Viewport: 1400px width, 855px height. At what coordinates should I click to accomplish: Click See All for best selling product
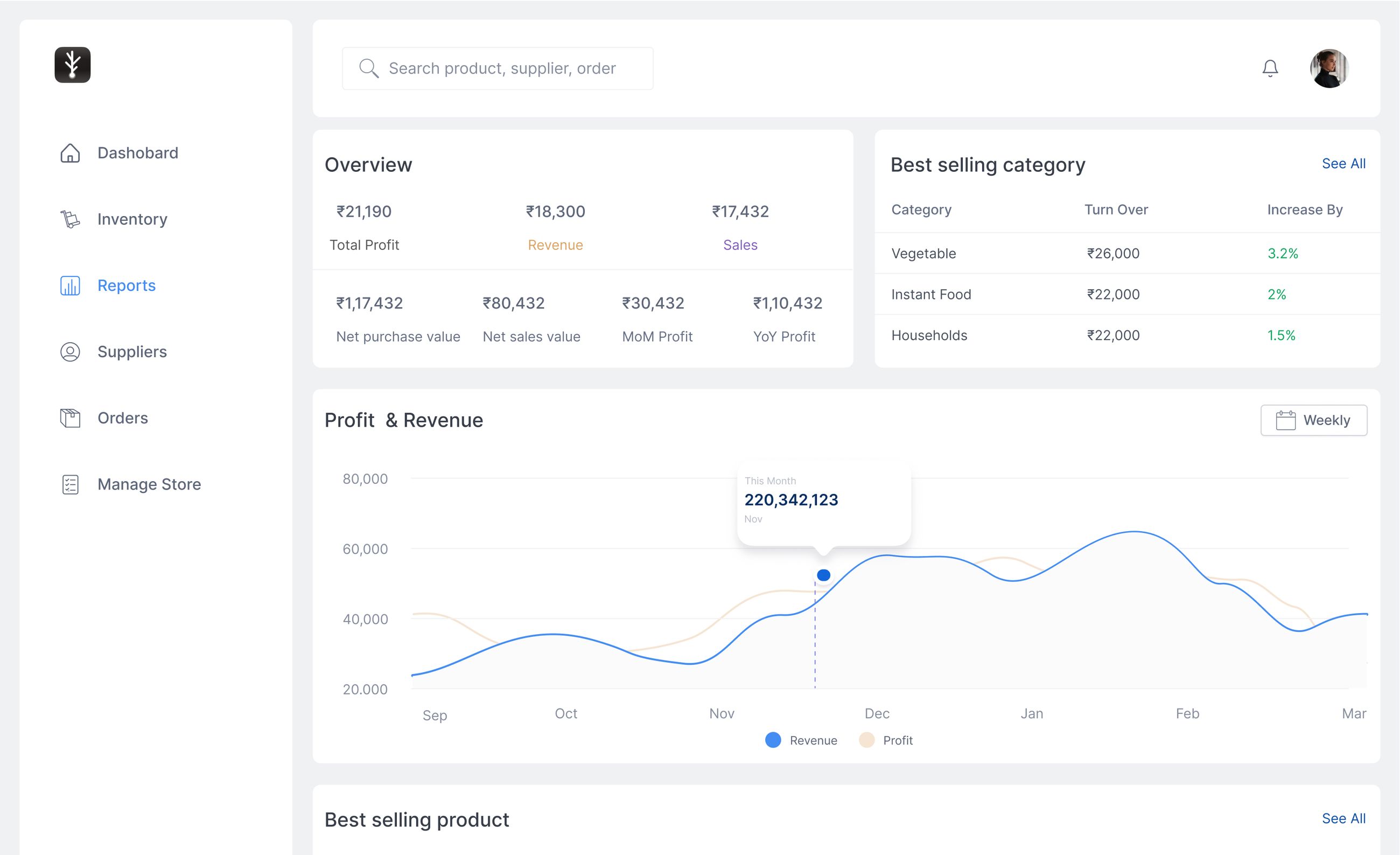[1345, 818]
